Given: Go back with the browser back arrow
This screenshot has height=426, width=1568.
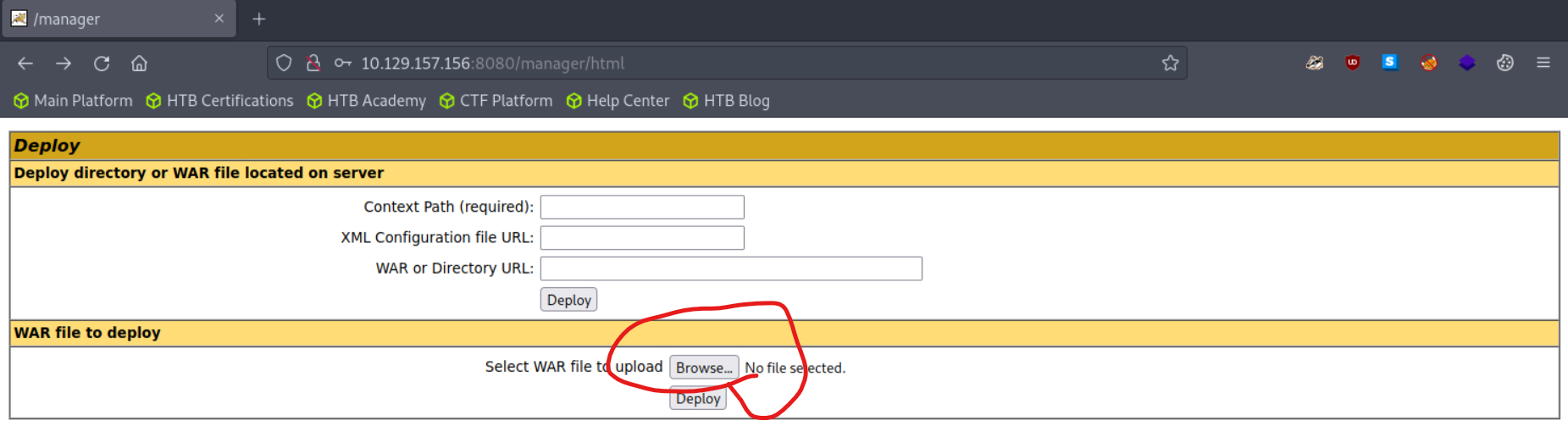Looking at the screenshot, I should coord(25,64).
